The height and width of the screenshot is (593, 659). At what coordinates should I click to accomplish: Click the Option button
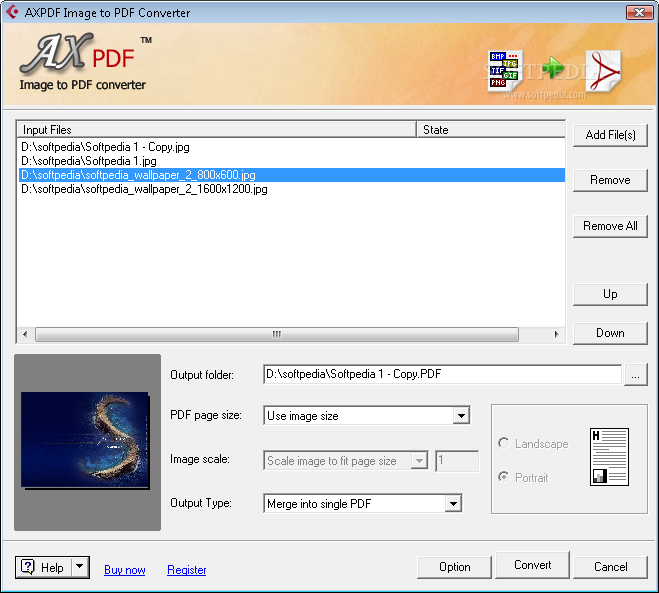[454, 567]
